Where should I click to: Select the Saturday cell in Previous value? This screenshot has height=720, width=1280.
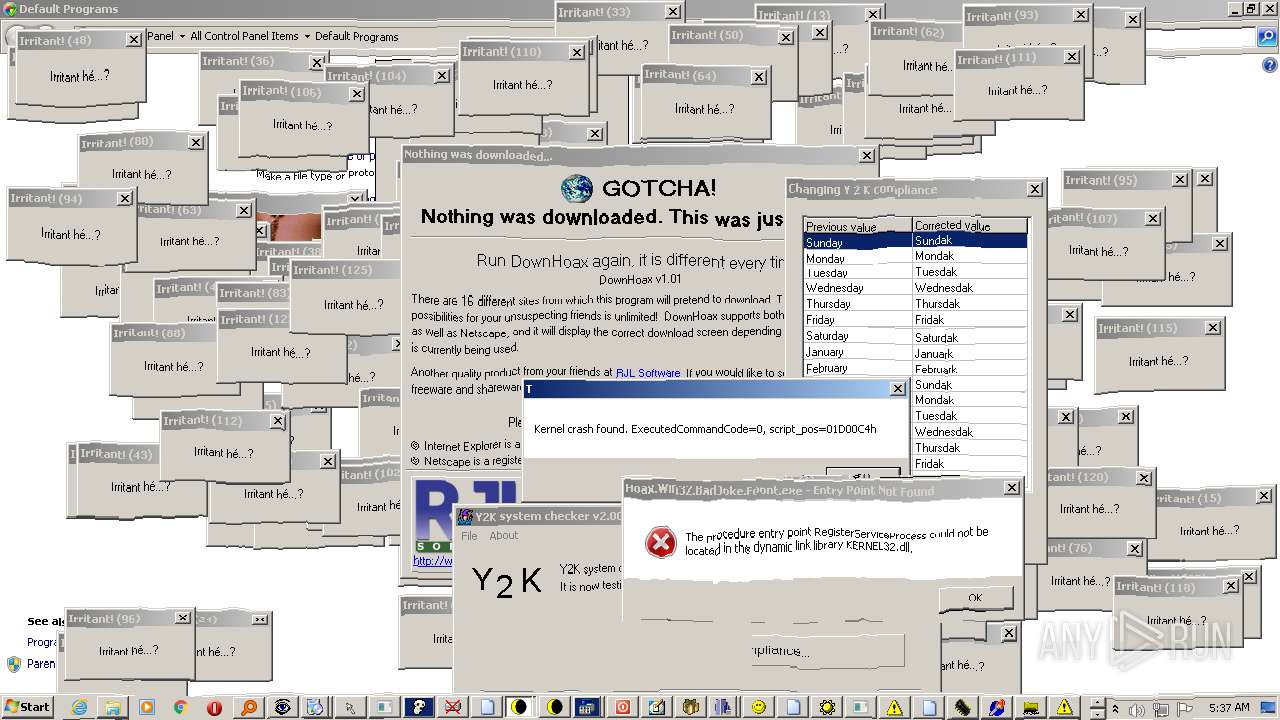pyautogui.click(x=858, y=336)
